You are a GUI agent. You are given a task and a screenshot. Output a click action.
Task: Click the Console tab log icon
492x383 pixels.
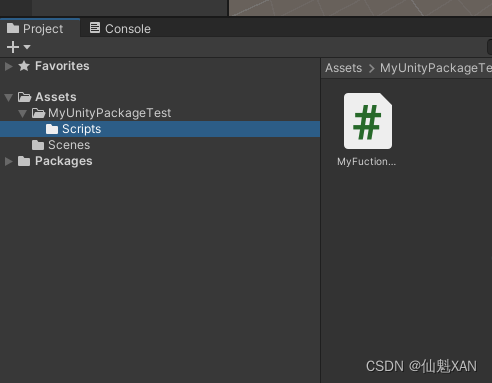(x=95, y=28)
